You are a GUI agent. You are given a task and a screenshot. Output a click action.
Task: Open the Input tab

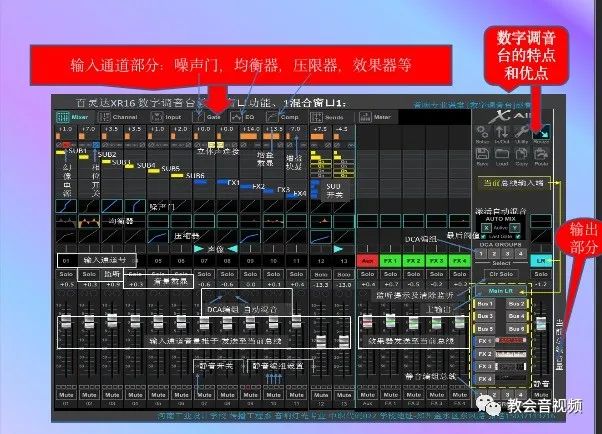point(167,117)
